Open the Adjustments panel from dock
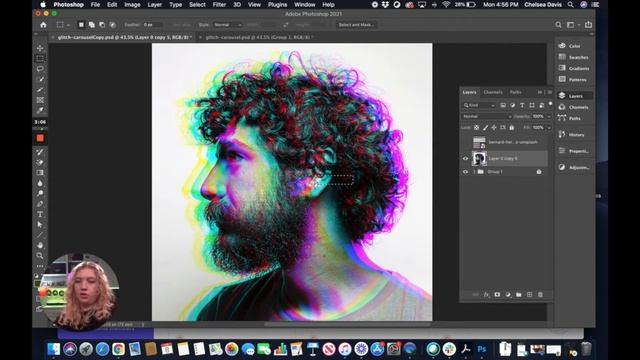640x360 pixels. pos(574,167)
